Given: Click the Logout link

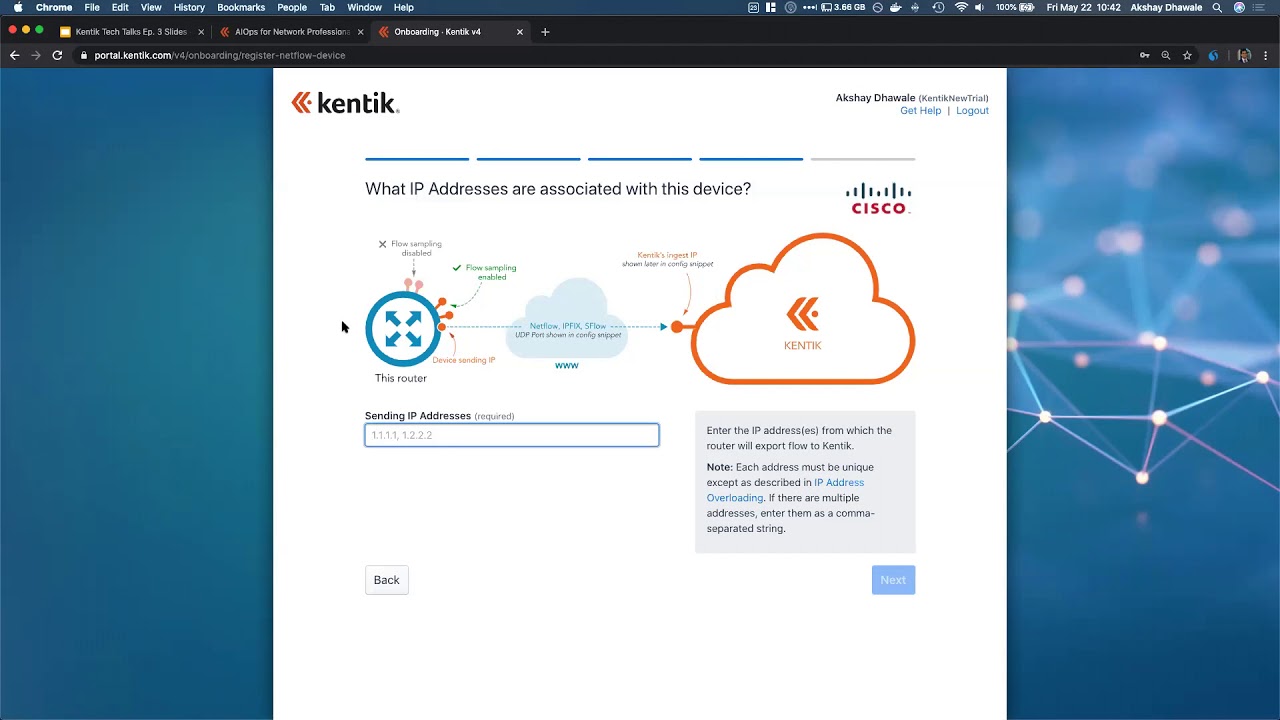Looking at the screenshot, I should pyautogui.click(x=972, y=111).
